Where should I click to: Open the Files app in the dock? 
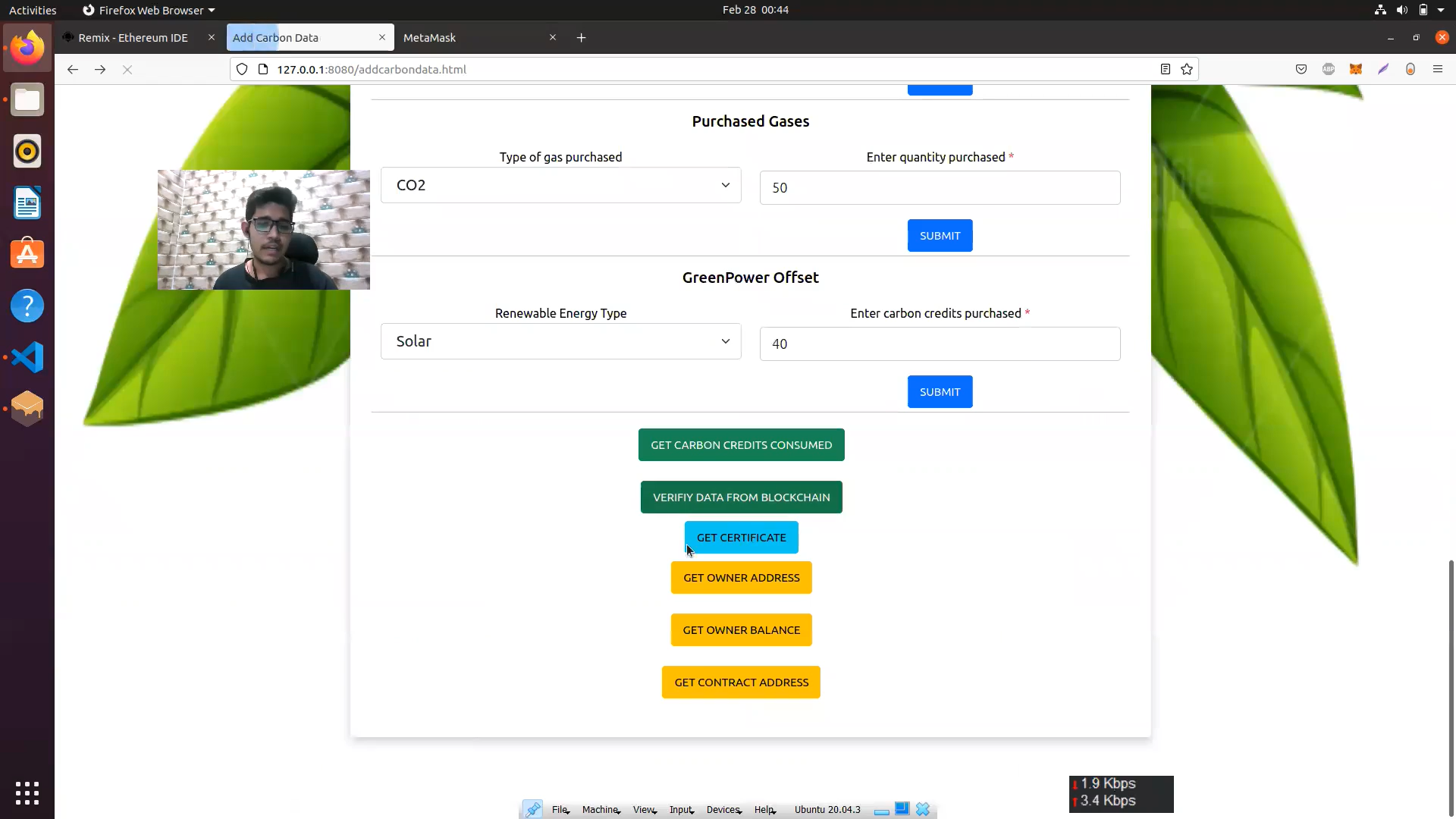click(27, 100)
